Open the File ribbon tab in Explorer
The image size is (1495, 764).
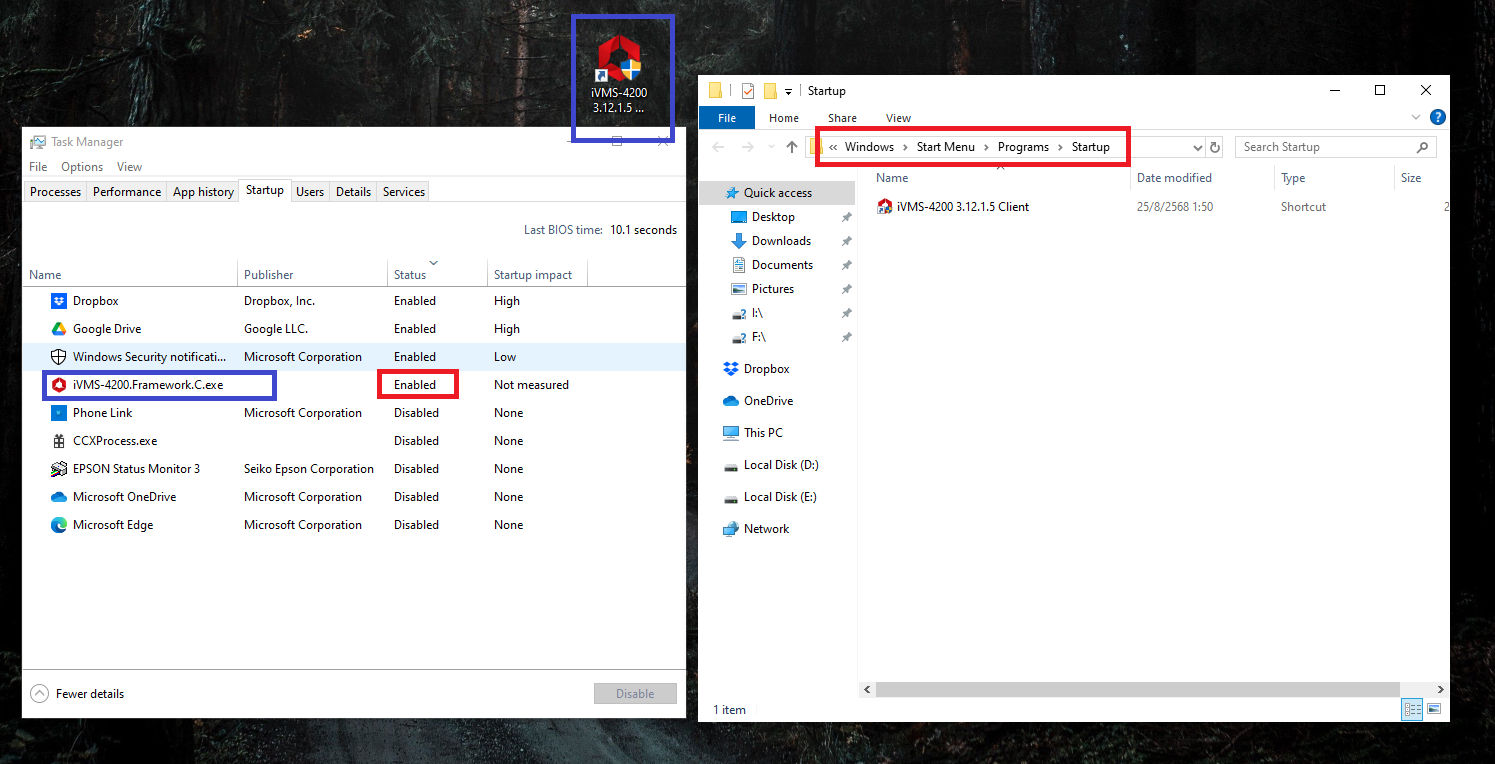click(x=727, y=118)
